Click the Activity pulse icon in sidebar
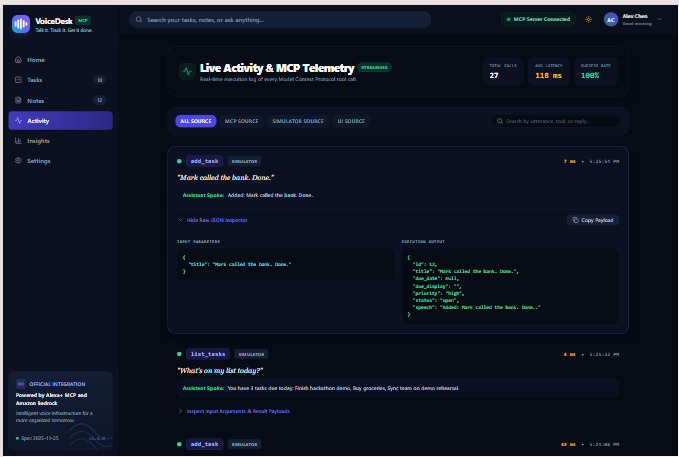Screen dimensions: 679x457 (18, 120)
